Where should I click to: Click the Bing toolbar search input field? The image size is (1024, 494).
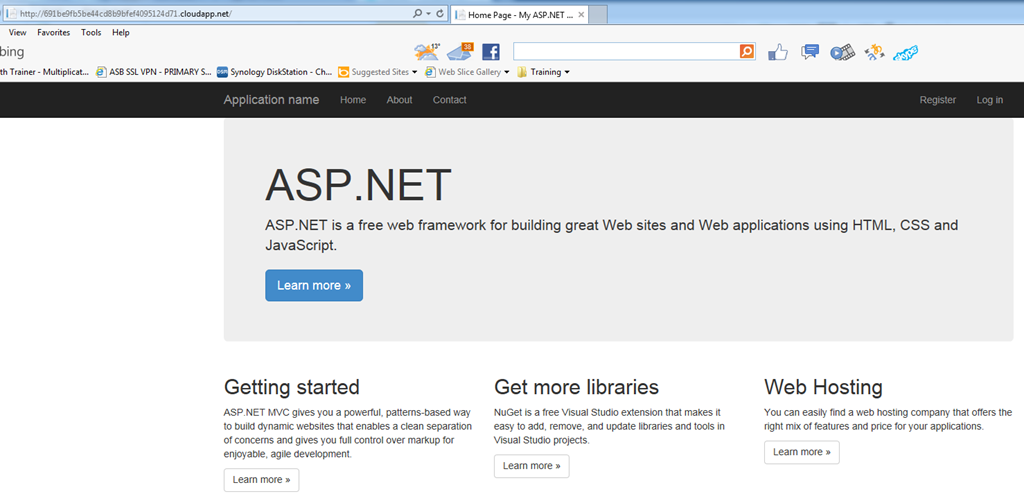pyautogui.click(x=626, y=52)
